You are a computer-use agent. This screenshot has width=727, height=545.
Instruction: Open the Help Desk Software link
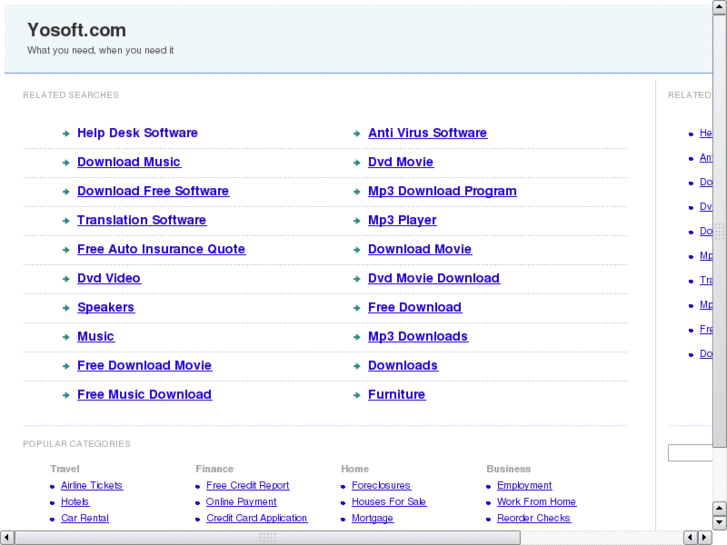tap(137, 133)
